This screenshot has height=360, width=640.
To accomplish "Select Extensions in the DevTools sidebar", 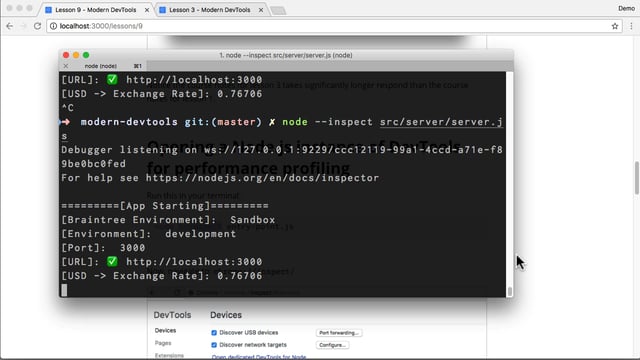I will [169, 356].
